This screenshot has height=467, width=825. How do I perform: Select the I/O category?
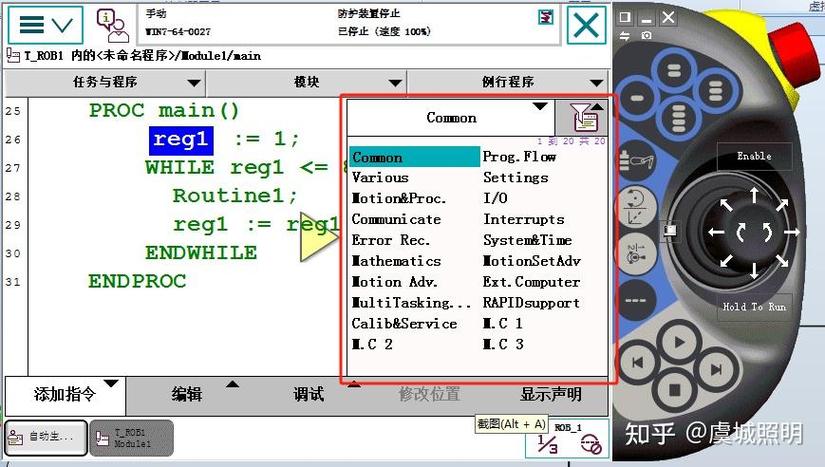(495, 198)
